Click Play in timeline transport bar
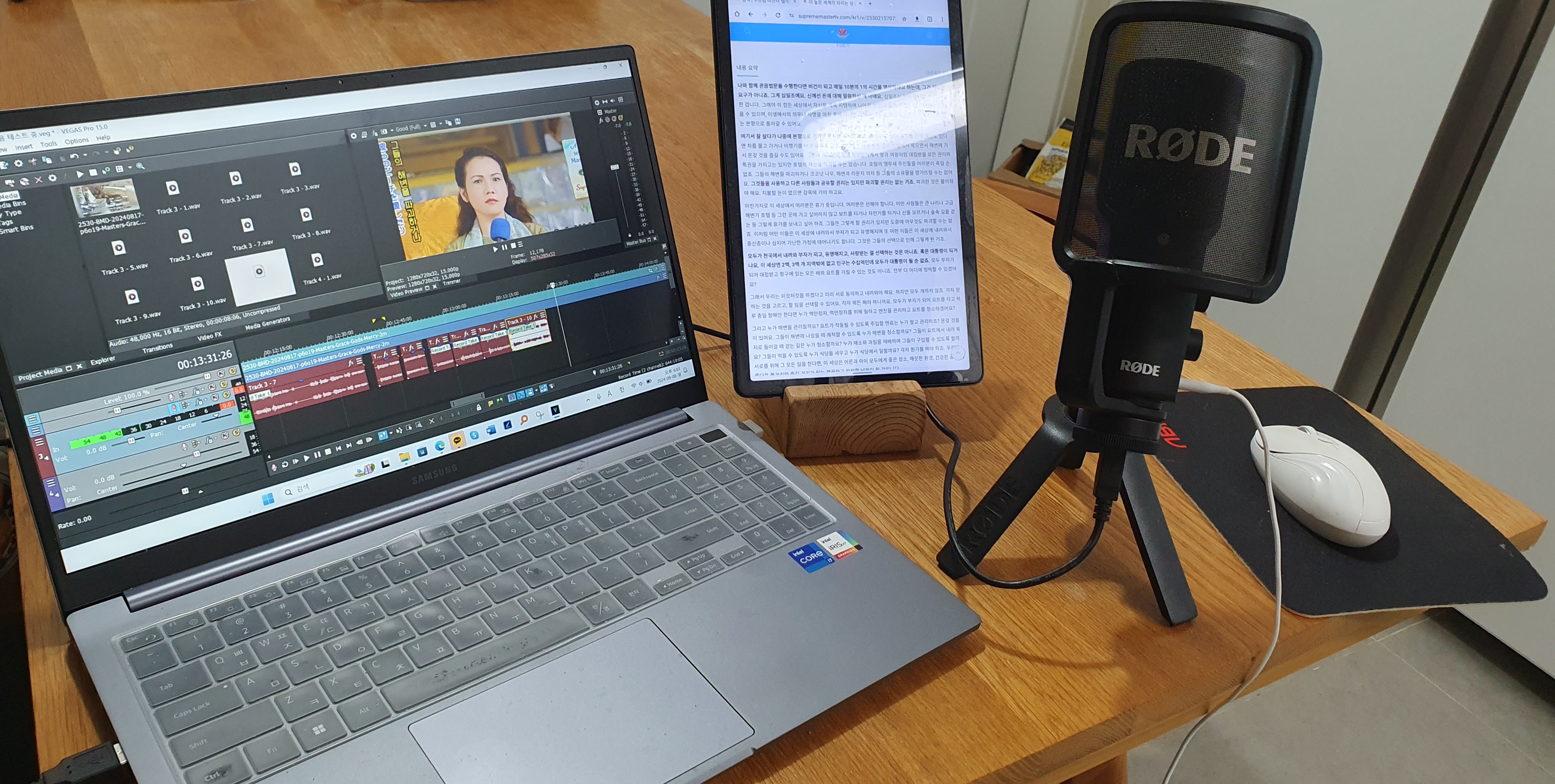1555x784 pixels. pyautogui.click(x=307, y=458)
